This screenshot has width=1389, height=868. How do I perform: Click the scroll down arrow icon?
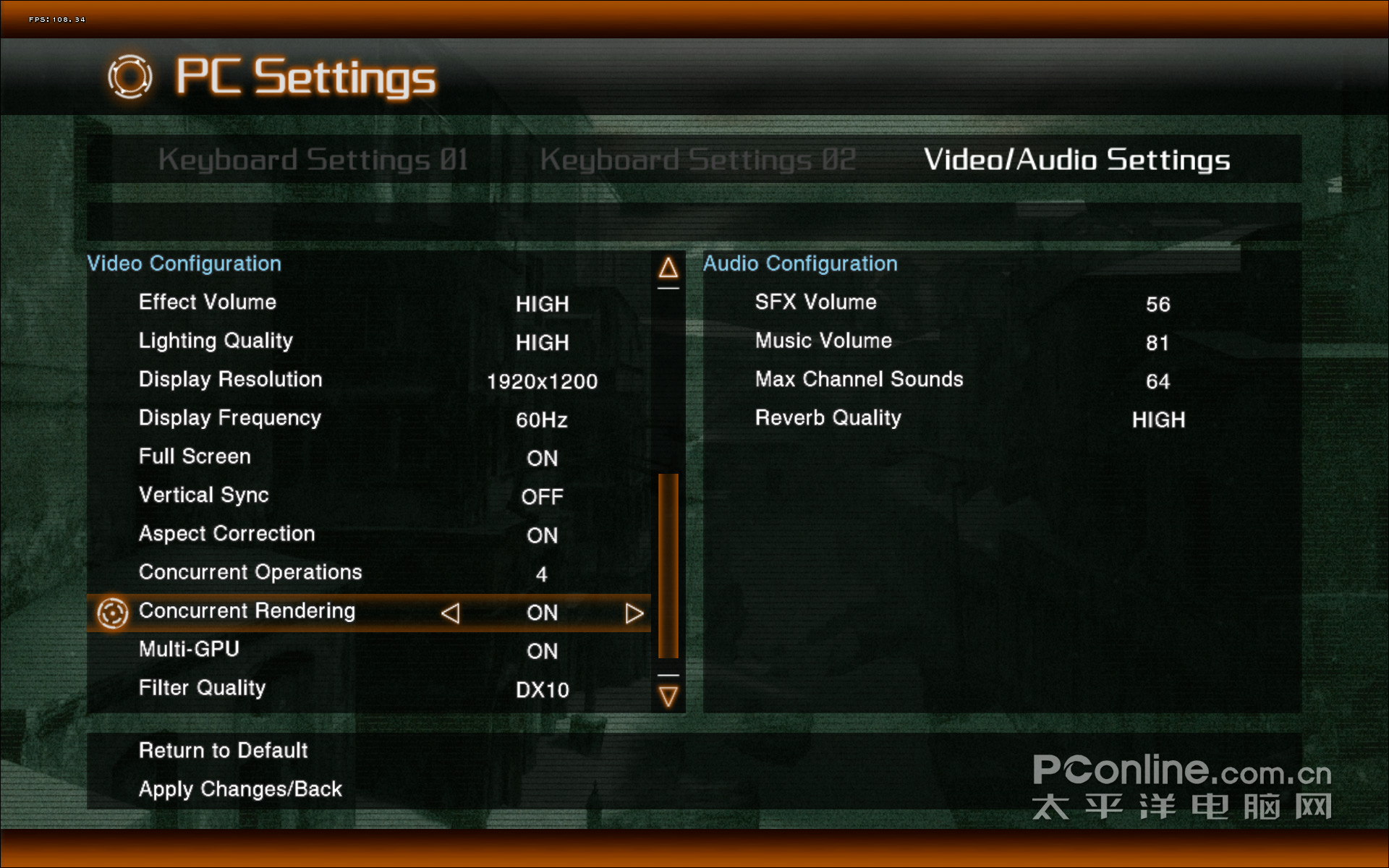pos(668,697)
